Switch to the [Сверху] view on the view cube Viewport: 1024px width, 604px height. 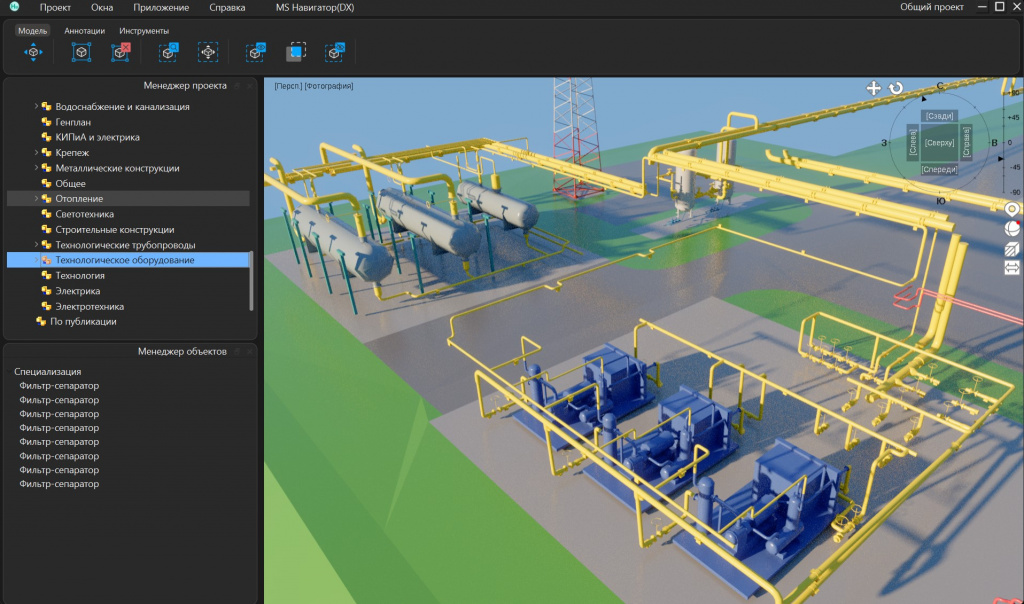click(939, 142)
